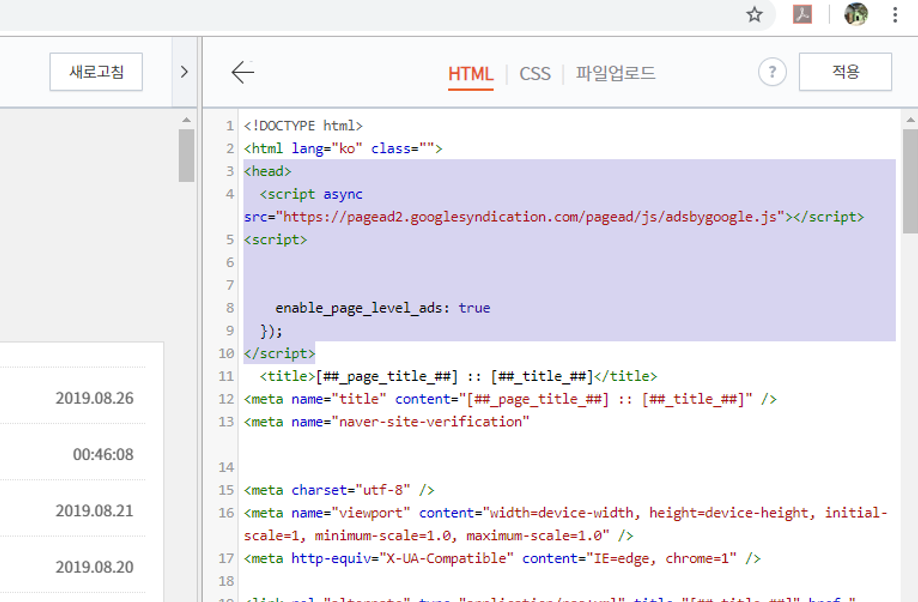Go back using the left arrow icon

pos(242,72)
